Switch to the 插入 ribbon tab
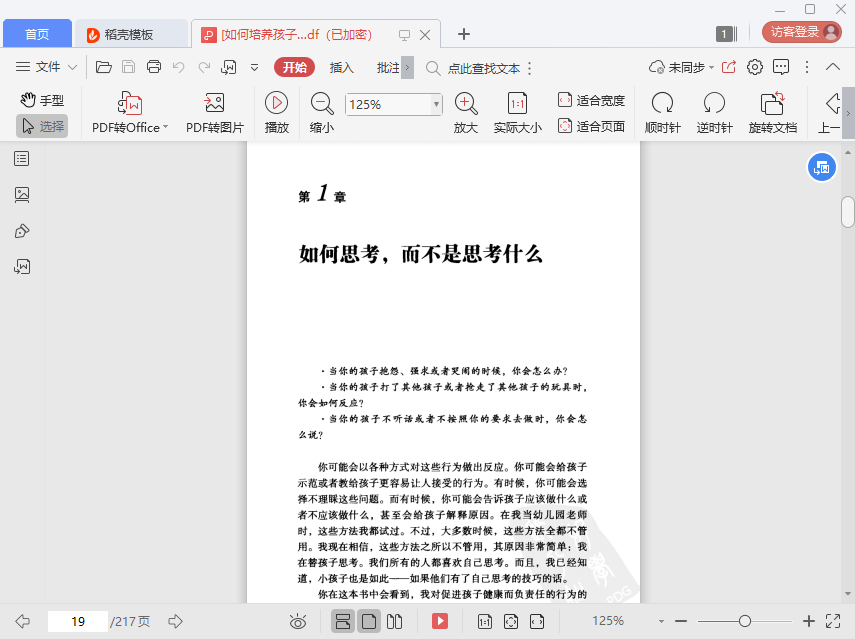 [x=341, y=68]
